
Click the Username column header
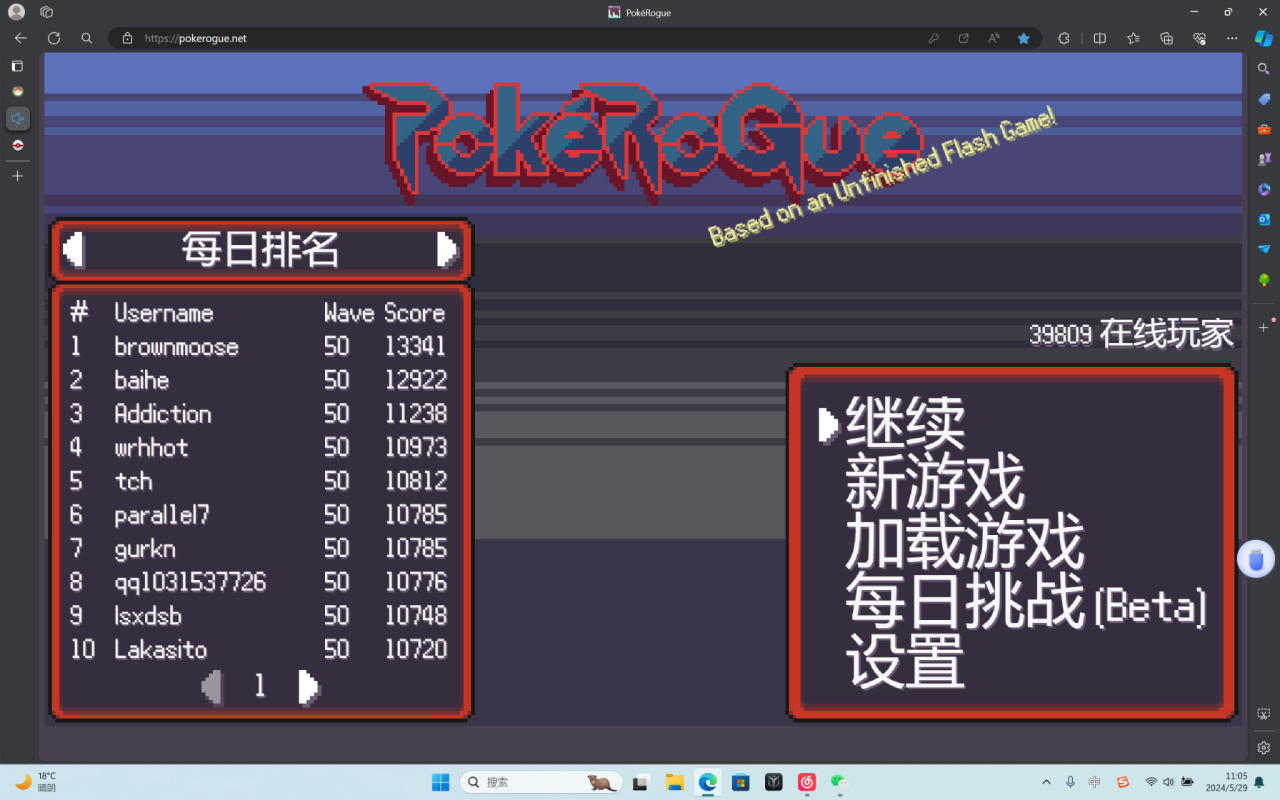[x=164, y=313]
